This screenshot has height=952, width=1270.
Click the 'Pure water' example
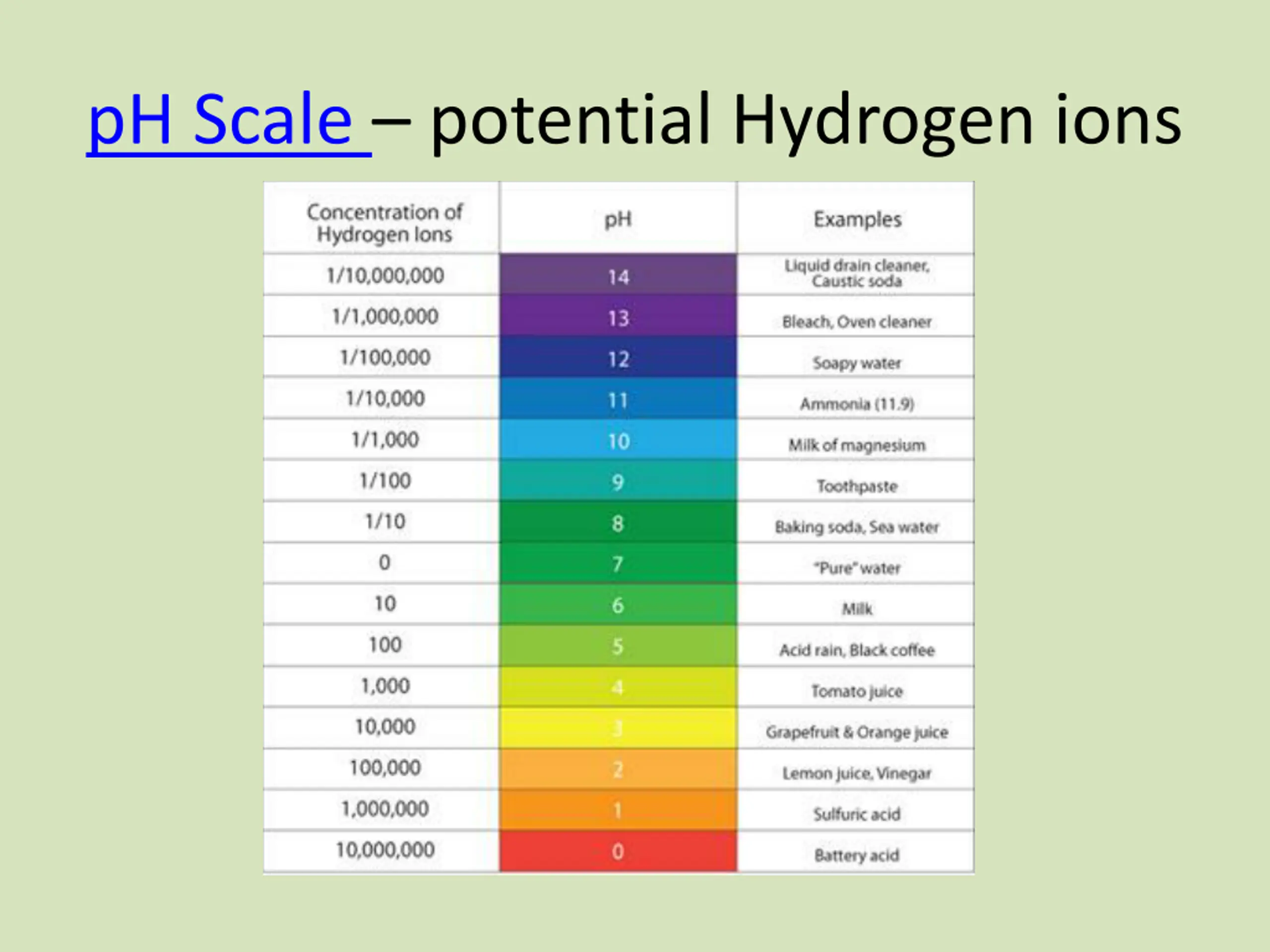coord(857,568)
